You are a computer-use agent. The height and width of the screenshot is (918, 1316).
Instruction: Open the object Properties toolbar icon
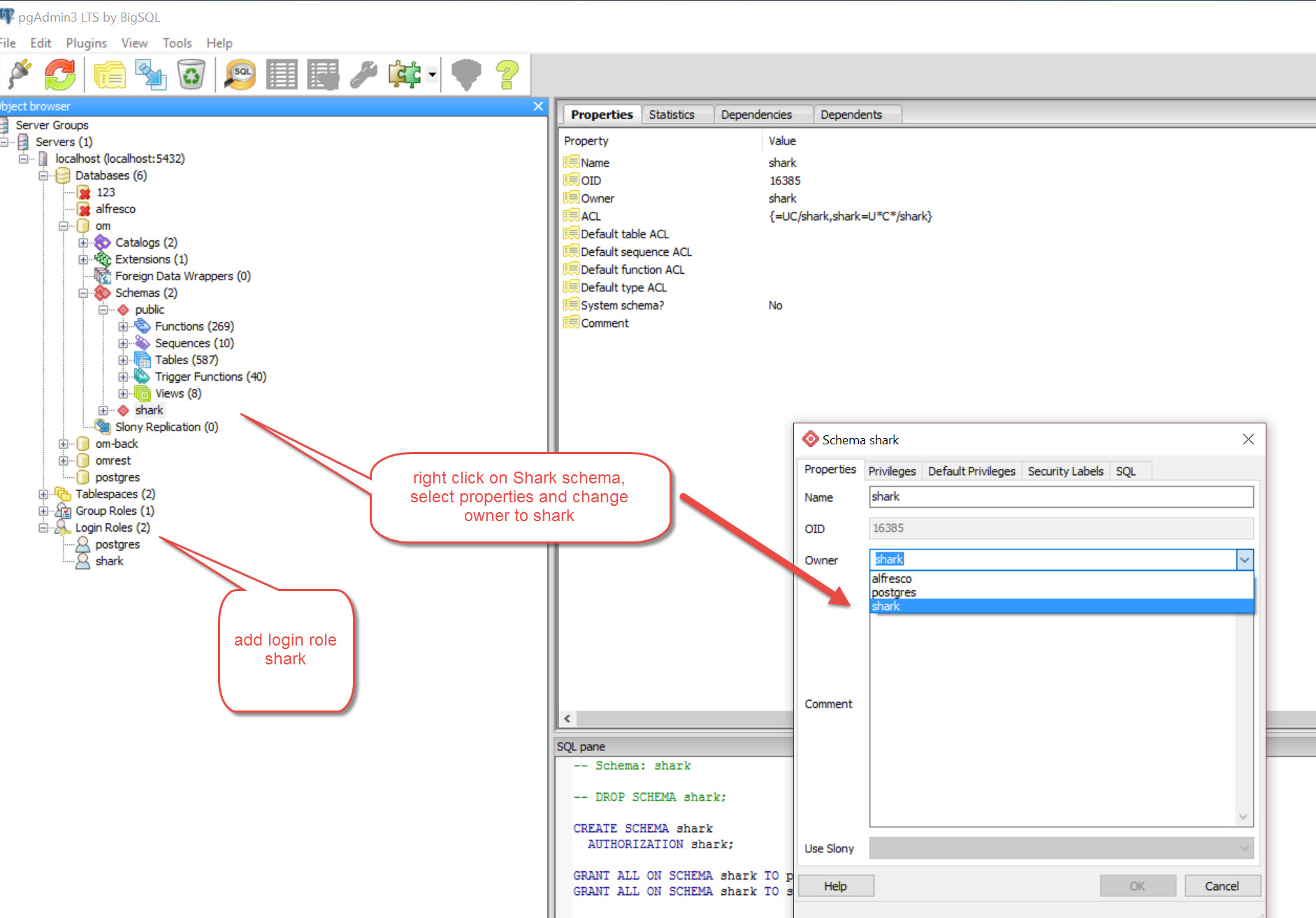tap(110, 74)
